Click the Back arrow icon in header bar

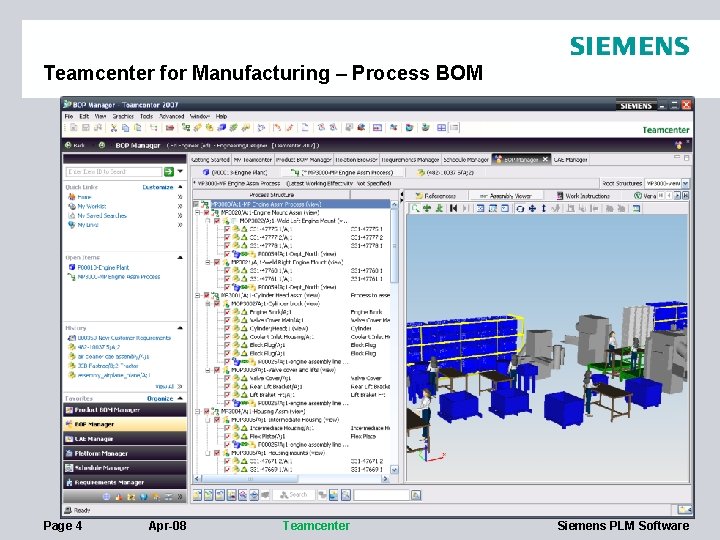(x=68, y=145)
